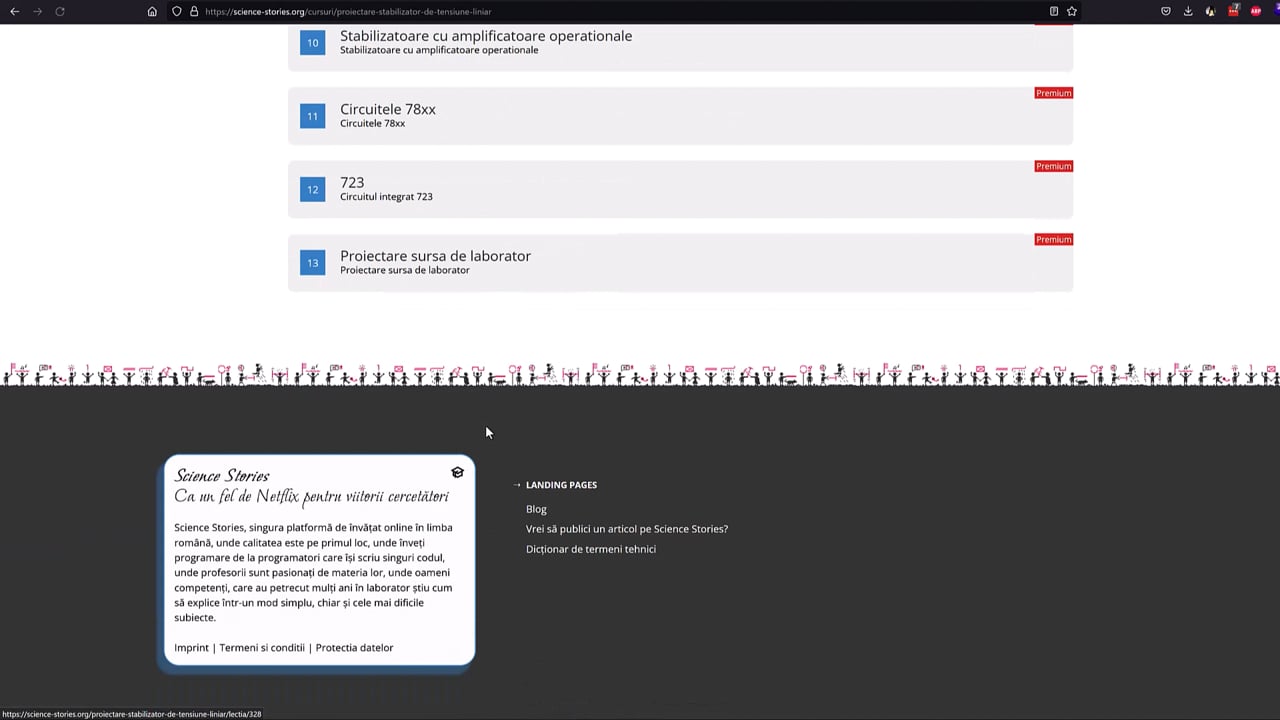Image resolution: width=1280 pixels, height=720 pixels.
Task: Open 'Vrei să publici un articol' link
Action: [627, 529]
